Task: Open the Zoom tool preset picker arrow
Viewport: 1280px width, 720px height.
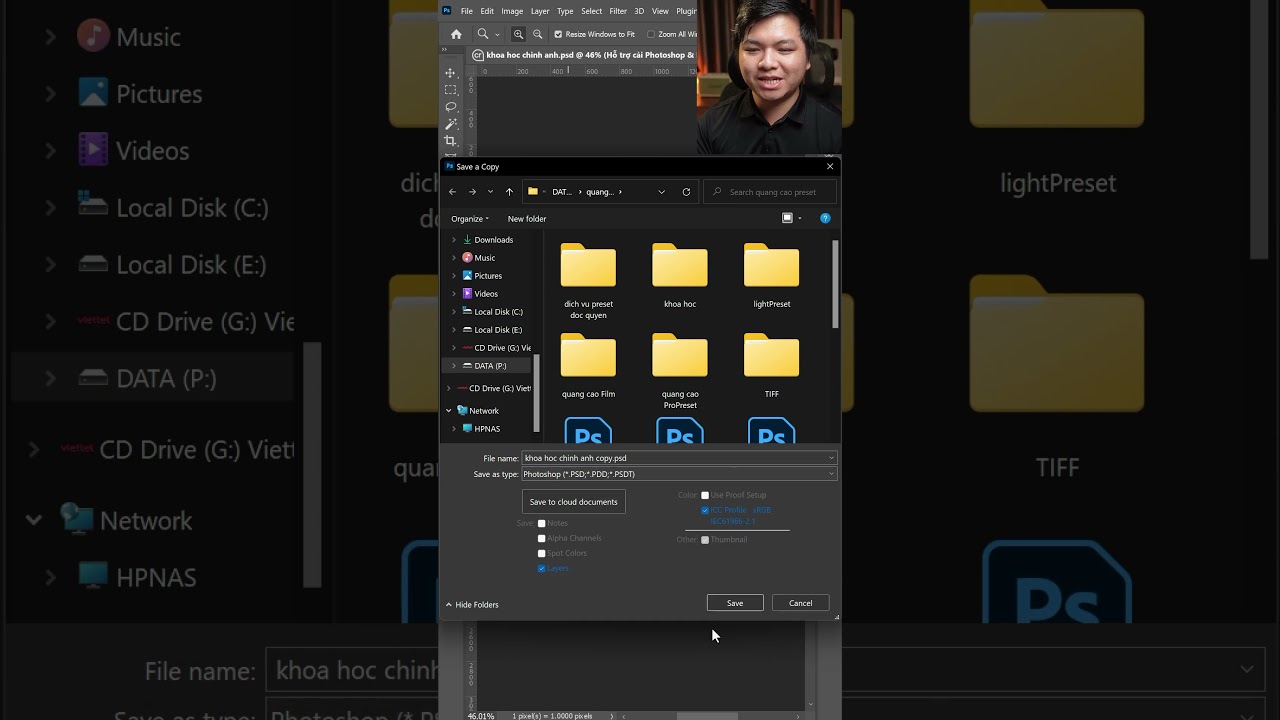Action: [496, 34]
